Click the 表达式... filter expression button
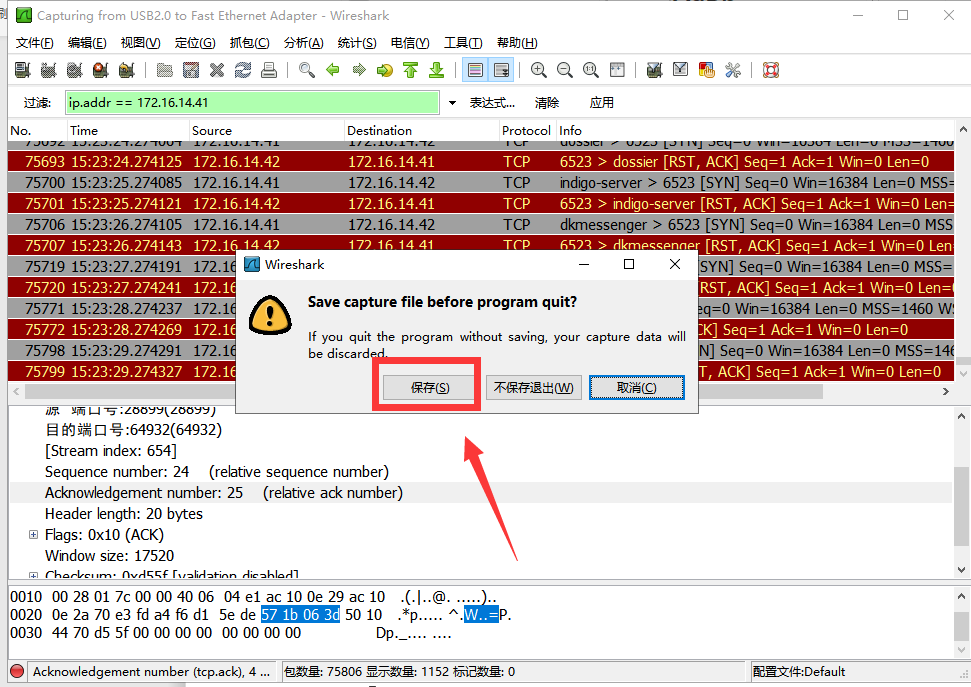Image resolution: width=971 pixels, height=687 pixels. click(492, 103)
